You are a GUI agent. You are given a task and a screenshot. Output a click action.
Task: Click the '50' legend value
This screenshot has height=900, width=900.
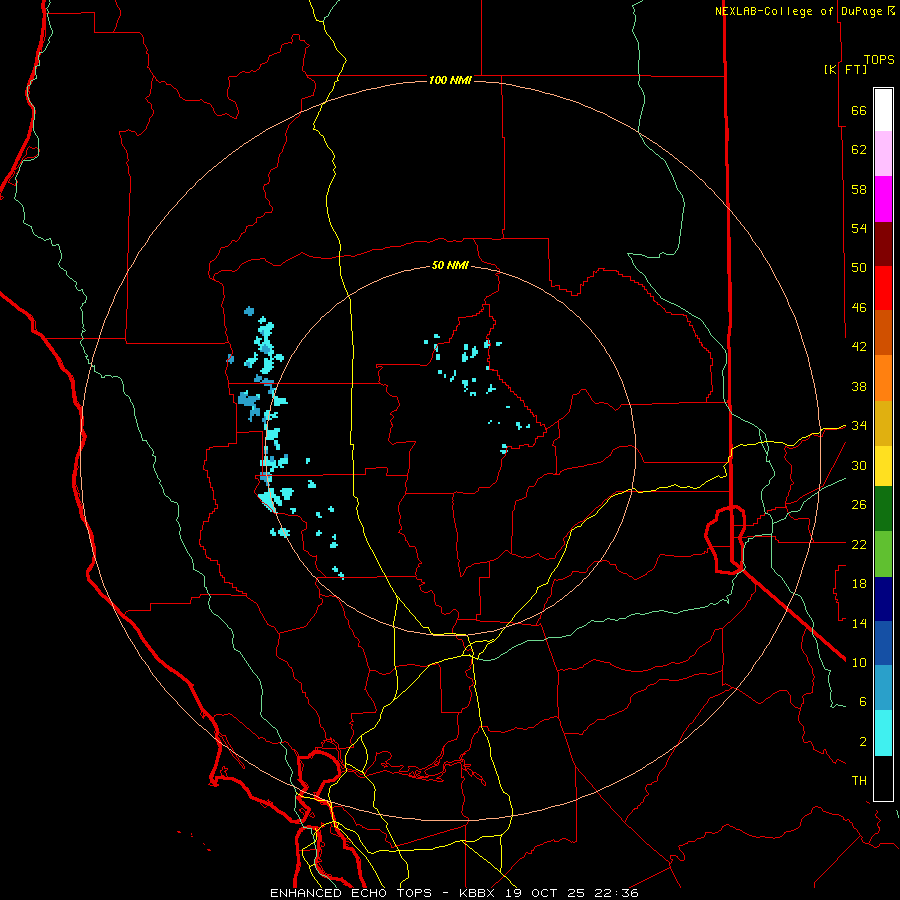pyautogui.click(x=859, y=268)
